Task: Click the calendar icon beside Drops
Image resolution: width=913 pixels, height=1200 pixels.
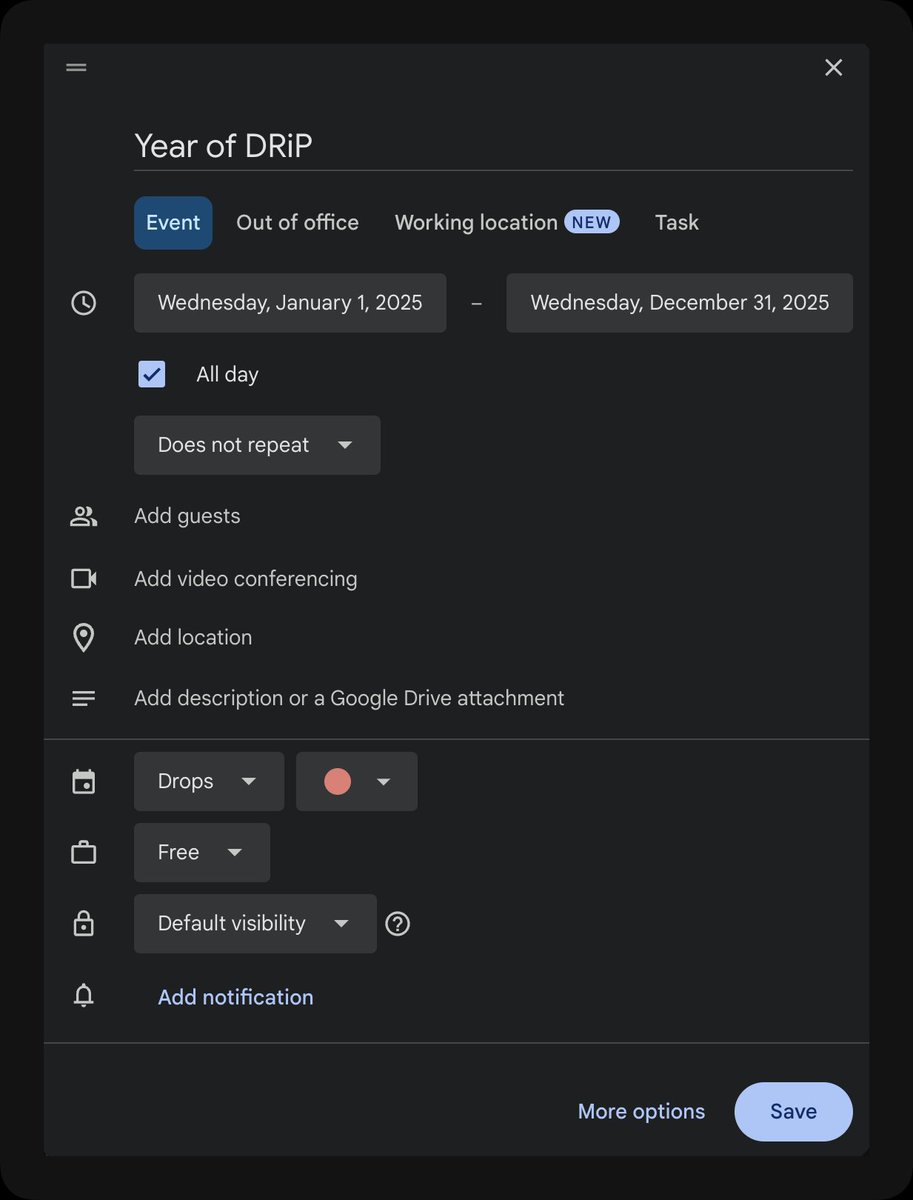Action: [84, 782]
